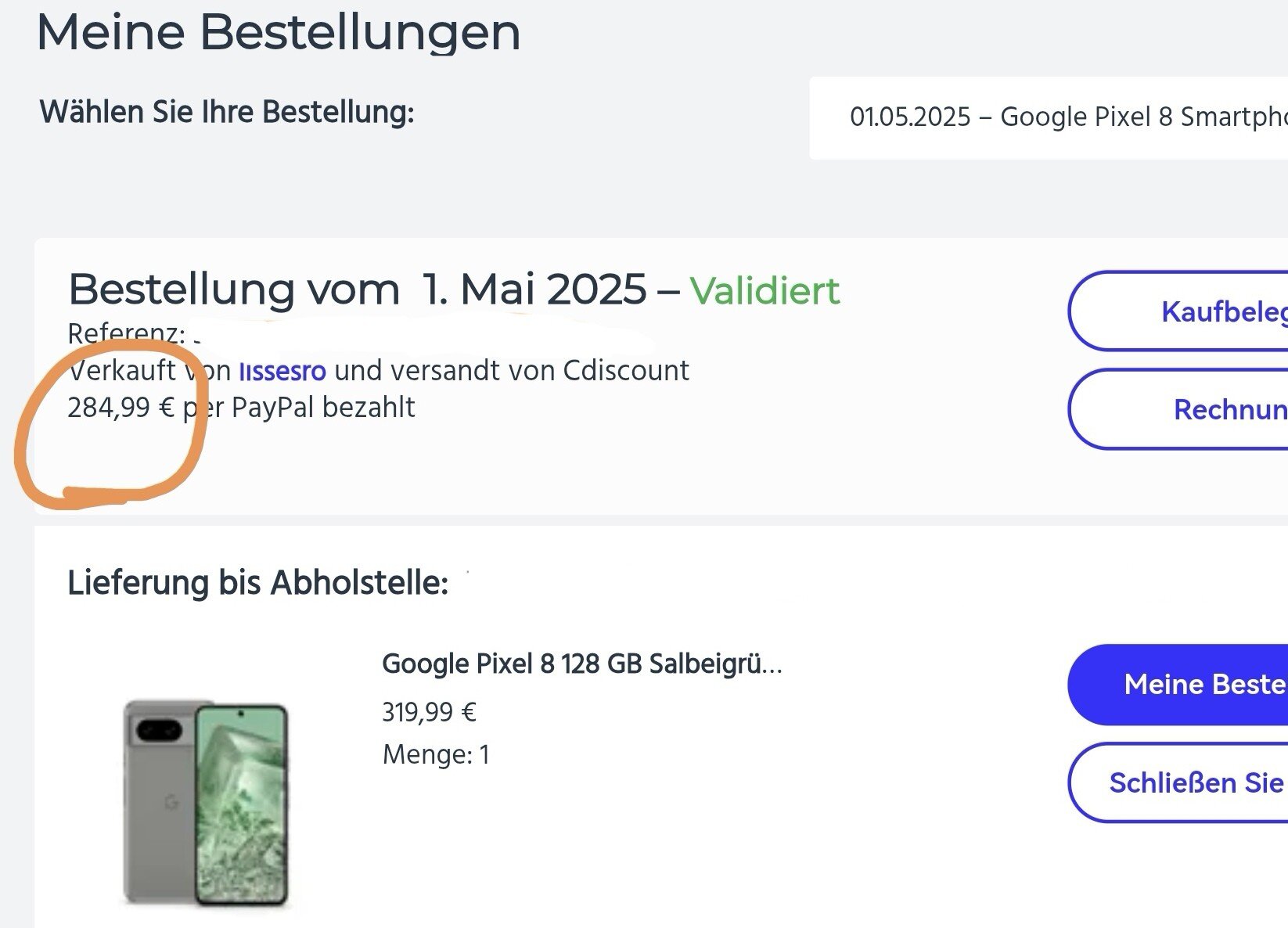The image size is (1288, 928).
Task: Click the Google Pixel 8 128 GB title
Action: pos(581,664)
